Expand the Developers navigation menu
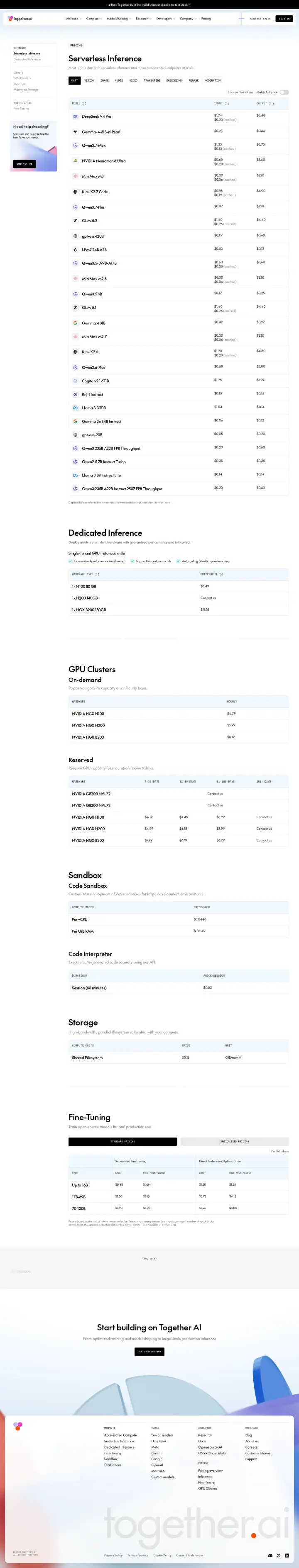299x1568 pixels. pos(166,19)
